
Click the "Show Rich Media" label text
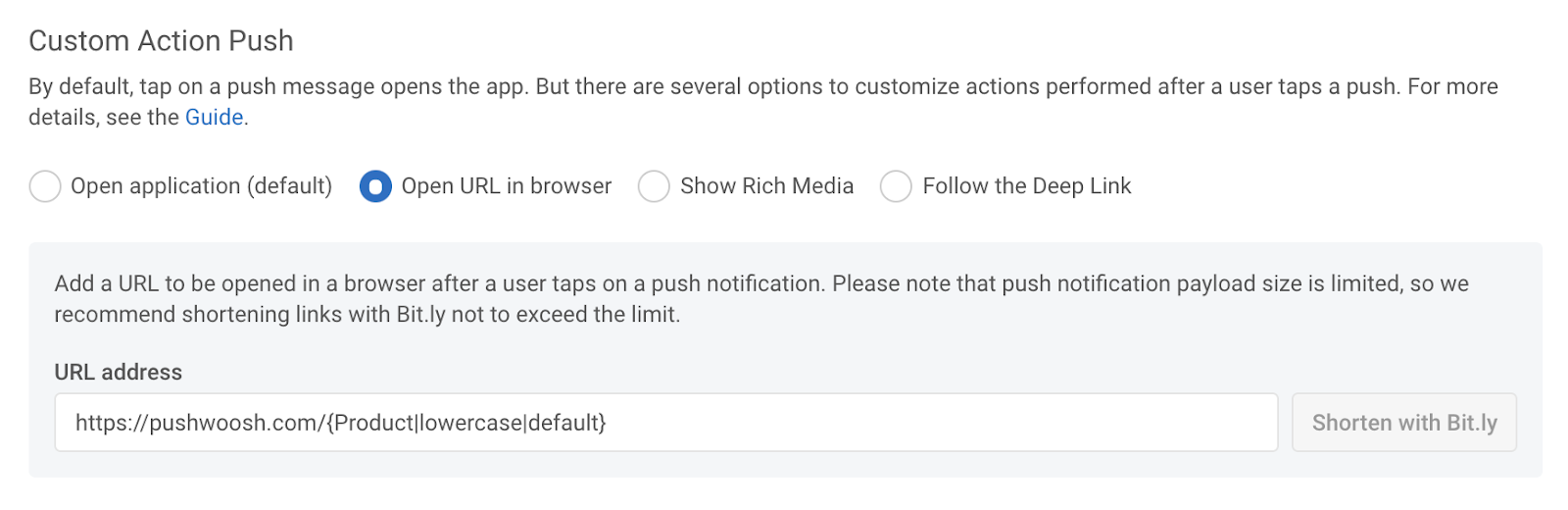[x=766, y=186]
